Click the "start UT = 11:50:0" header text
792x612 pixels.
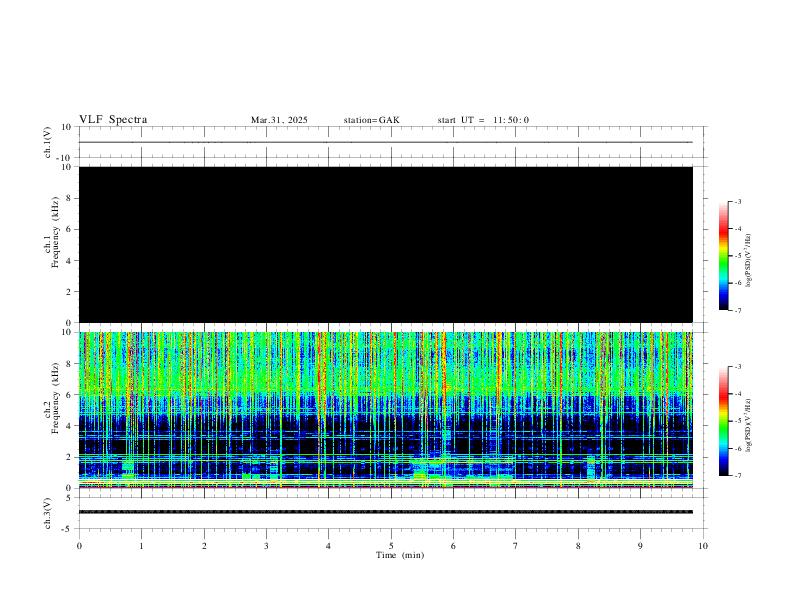click(x=483, y=120)
